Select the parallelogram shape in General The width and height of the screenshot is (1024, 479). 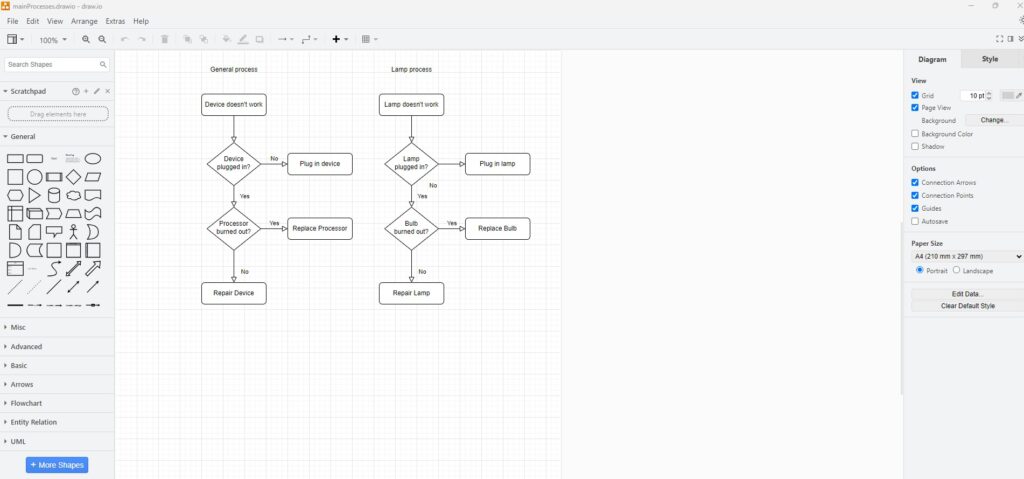[x=93, y=177]
